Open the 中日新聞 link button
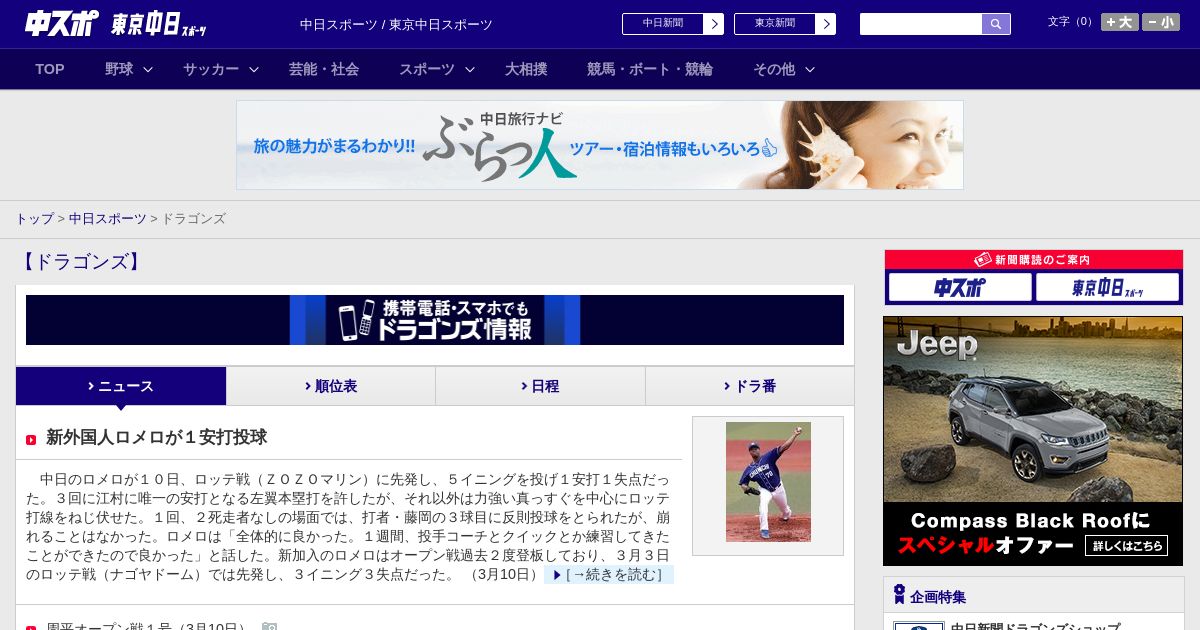This screenshot has width=1200, height=630. coord(663,24)
